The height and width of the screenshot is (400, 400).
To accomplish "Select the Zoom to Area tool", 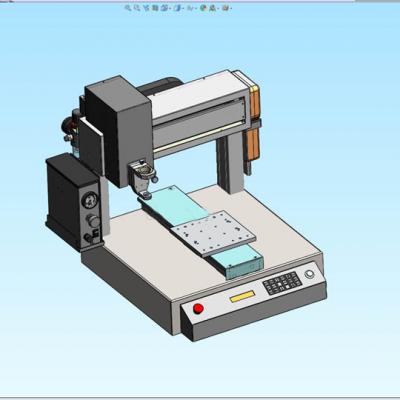I will [x=137, y=8].
